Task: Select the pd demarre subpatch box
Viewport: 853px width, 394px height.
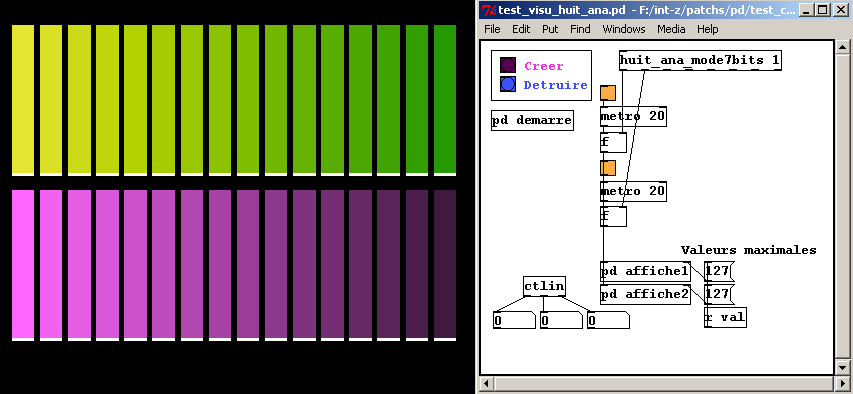Action: coord(532,120)
